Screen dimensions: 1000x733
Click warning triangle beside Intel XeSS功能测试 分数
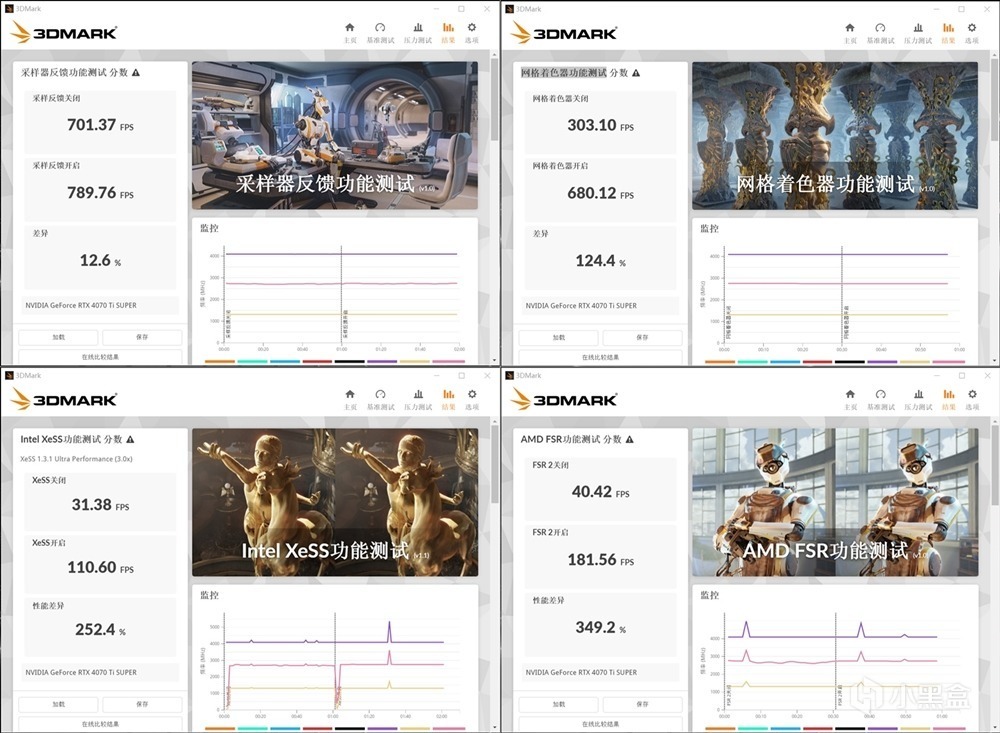(130, 440)
